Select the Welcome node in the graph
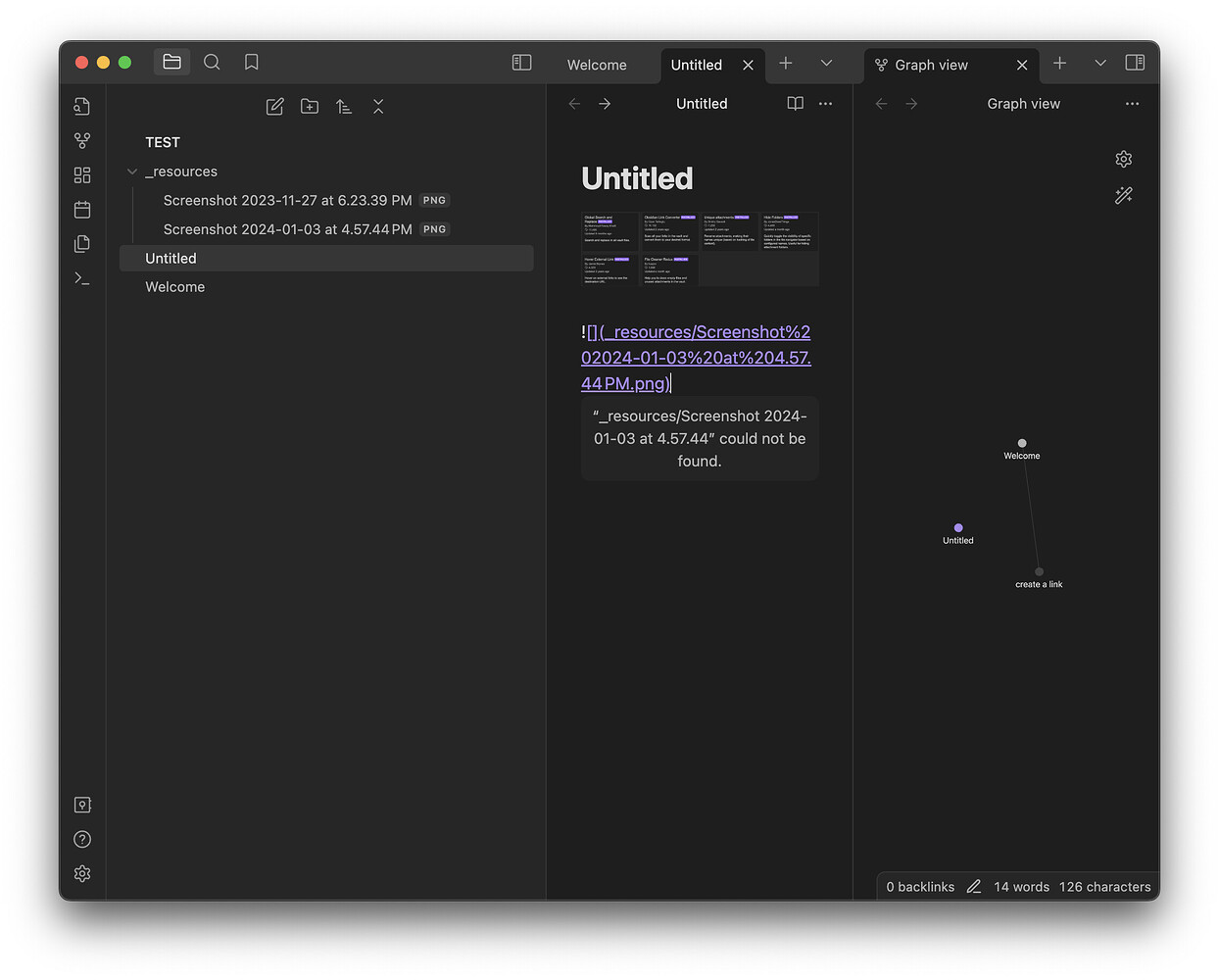This screenshot has height=980, width=1219. coord(1022,442)
